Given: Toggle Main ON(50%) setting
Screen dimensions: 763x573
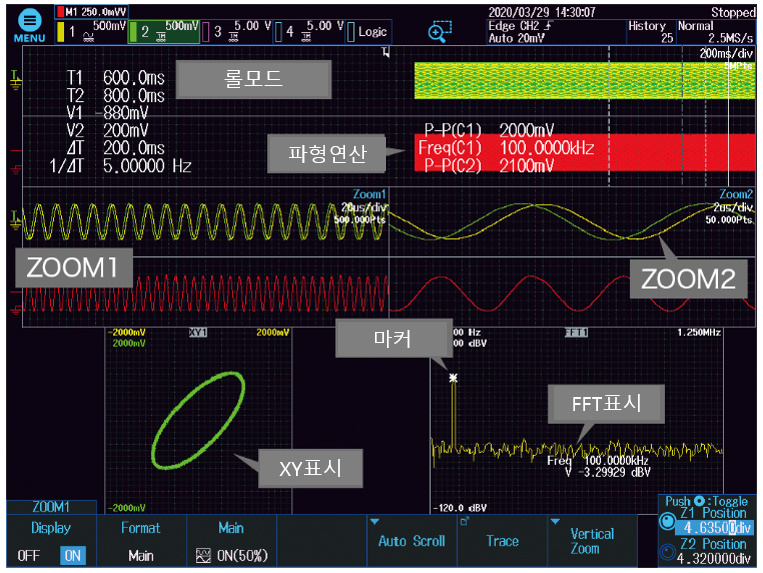Looking at the screenshot, I should (231, 541).
